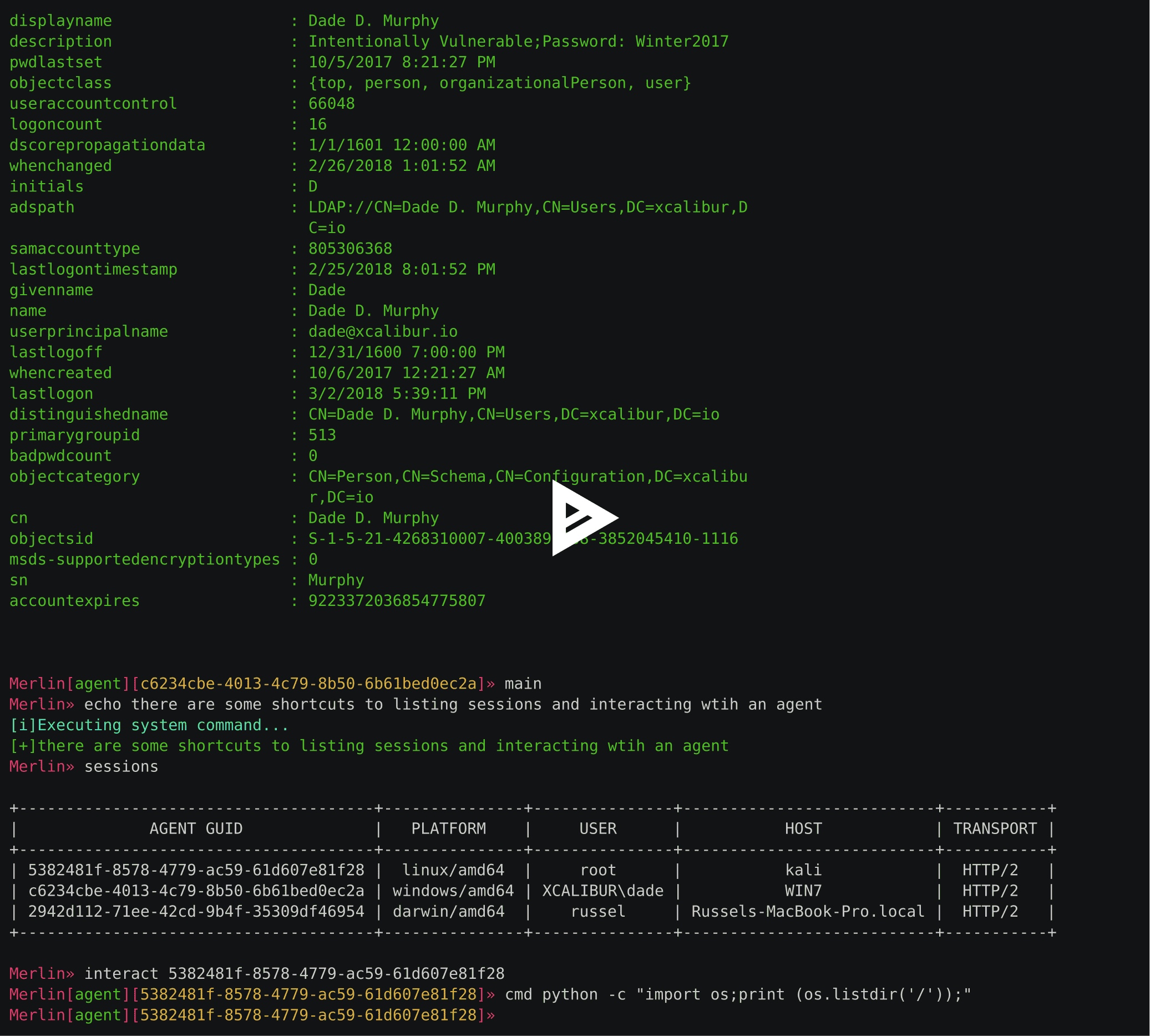Click the logoncount value '16'

point(317,124)
